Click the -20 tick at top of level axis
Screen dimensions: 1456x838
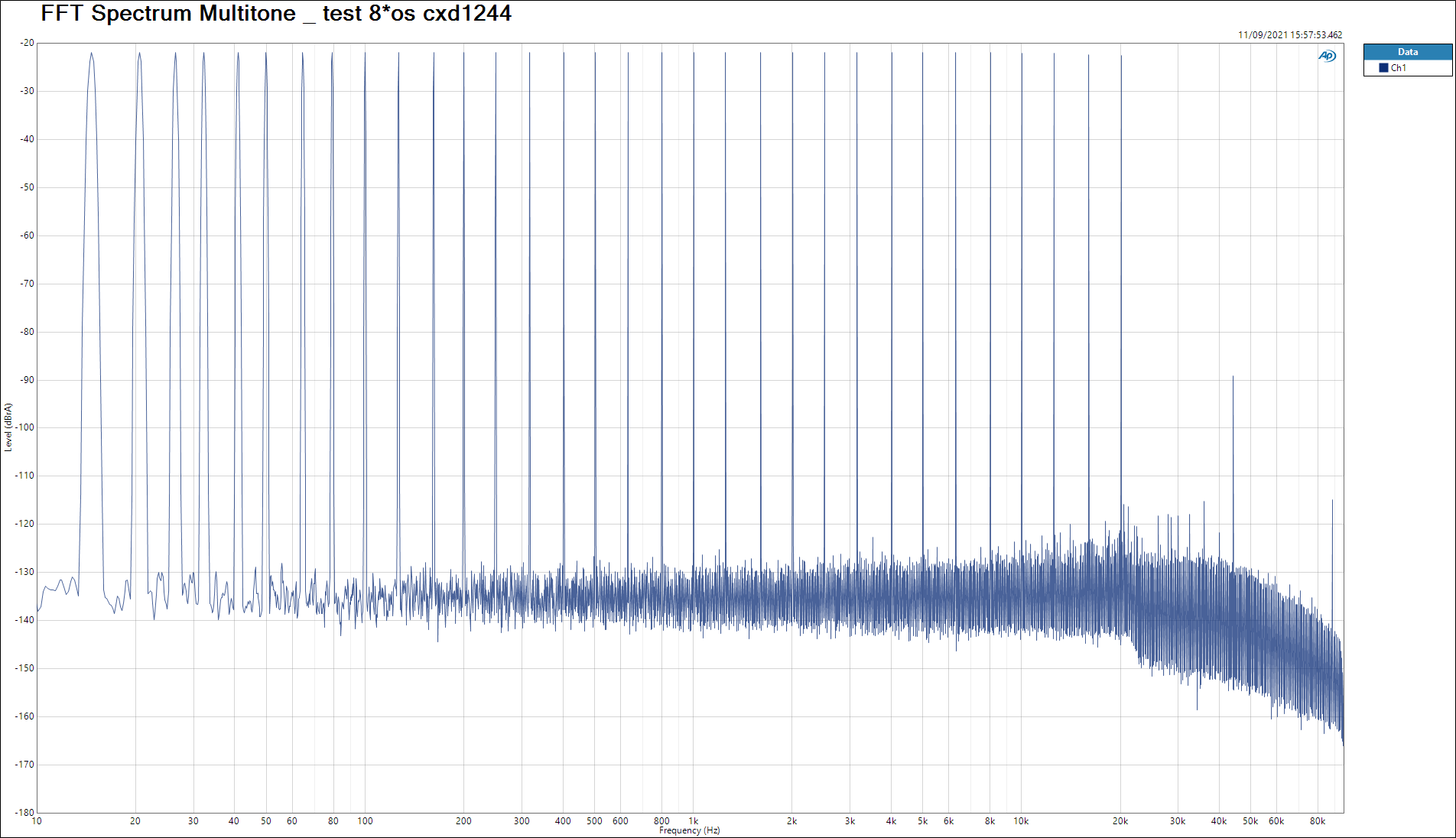(28, 43)
